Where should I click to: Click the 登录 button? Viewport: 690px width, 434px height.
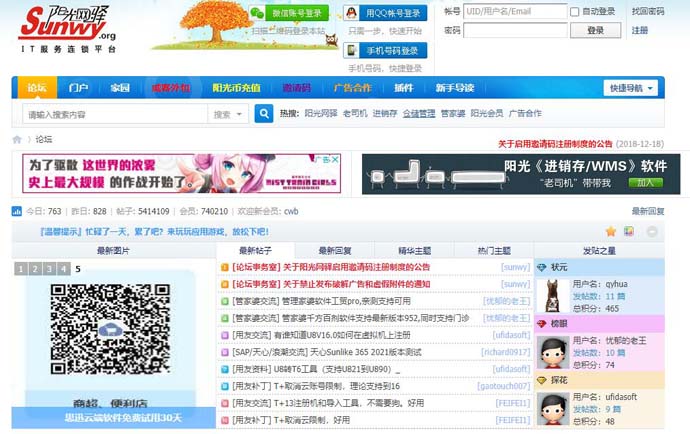[595, 31]
